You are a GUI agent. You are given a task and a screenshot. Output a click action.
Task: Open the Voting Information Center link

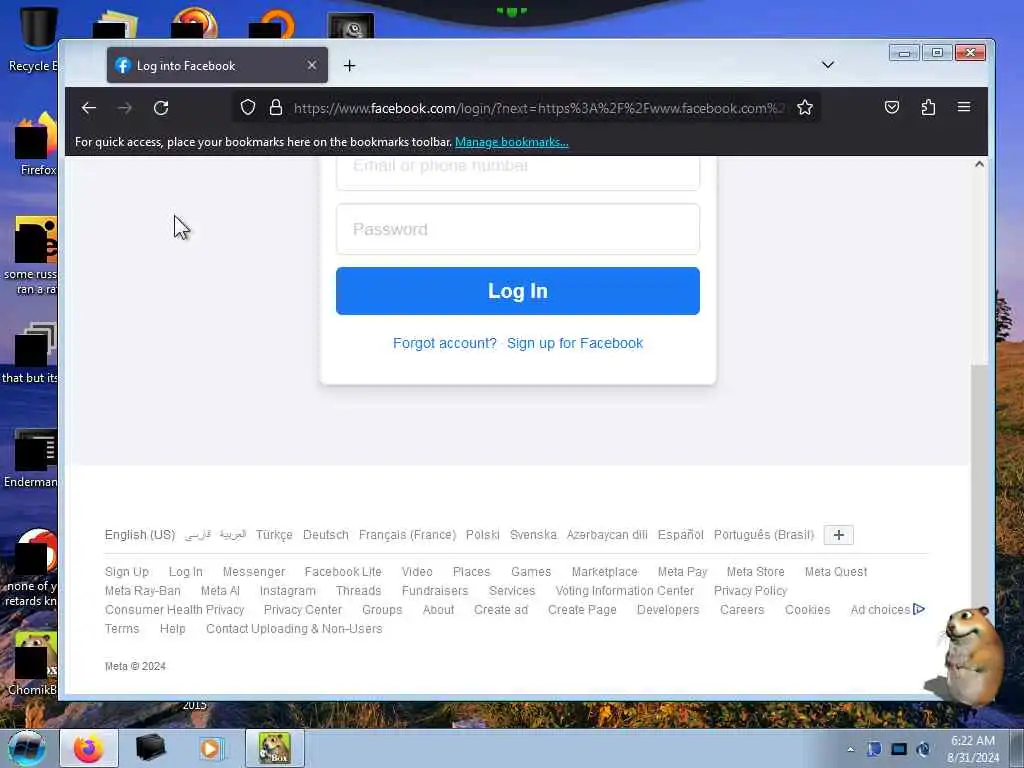624,591
